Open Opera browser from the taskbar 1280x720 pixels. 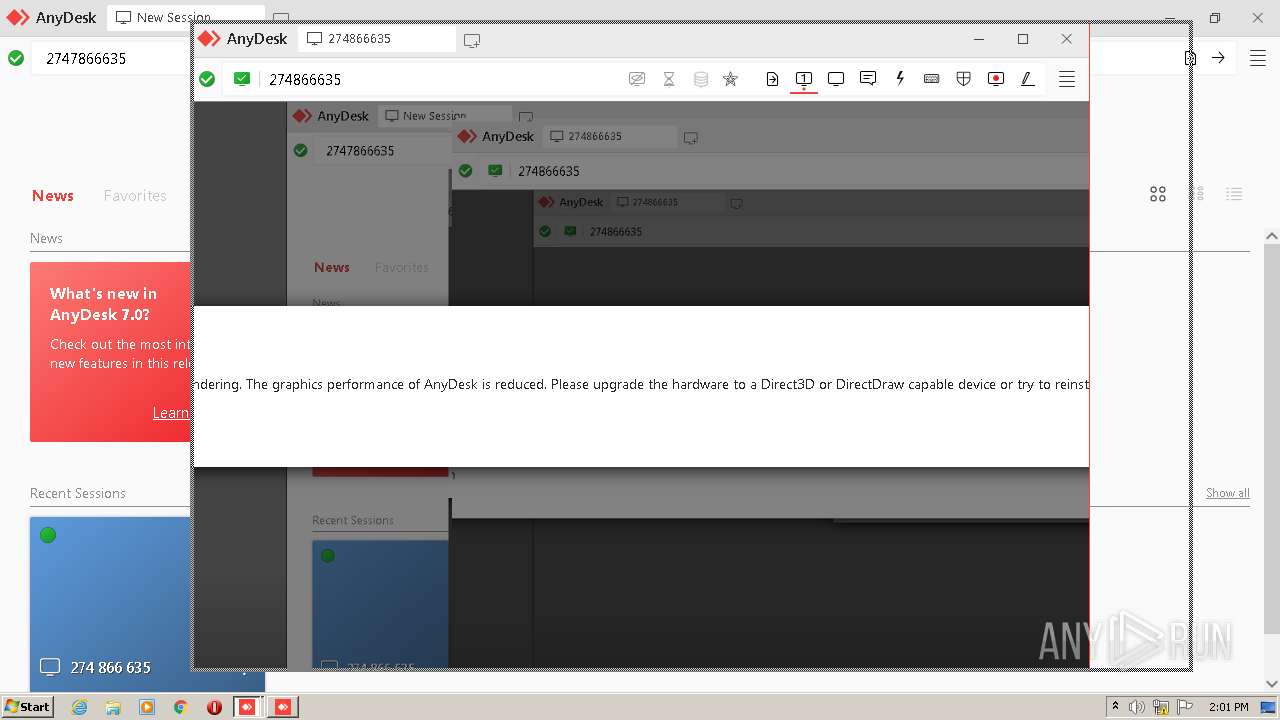pyautogui.click(x=214, y=707)
